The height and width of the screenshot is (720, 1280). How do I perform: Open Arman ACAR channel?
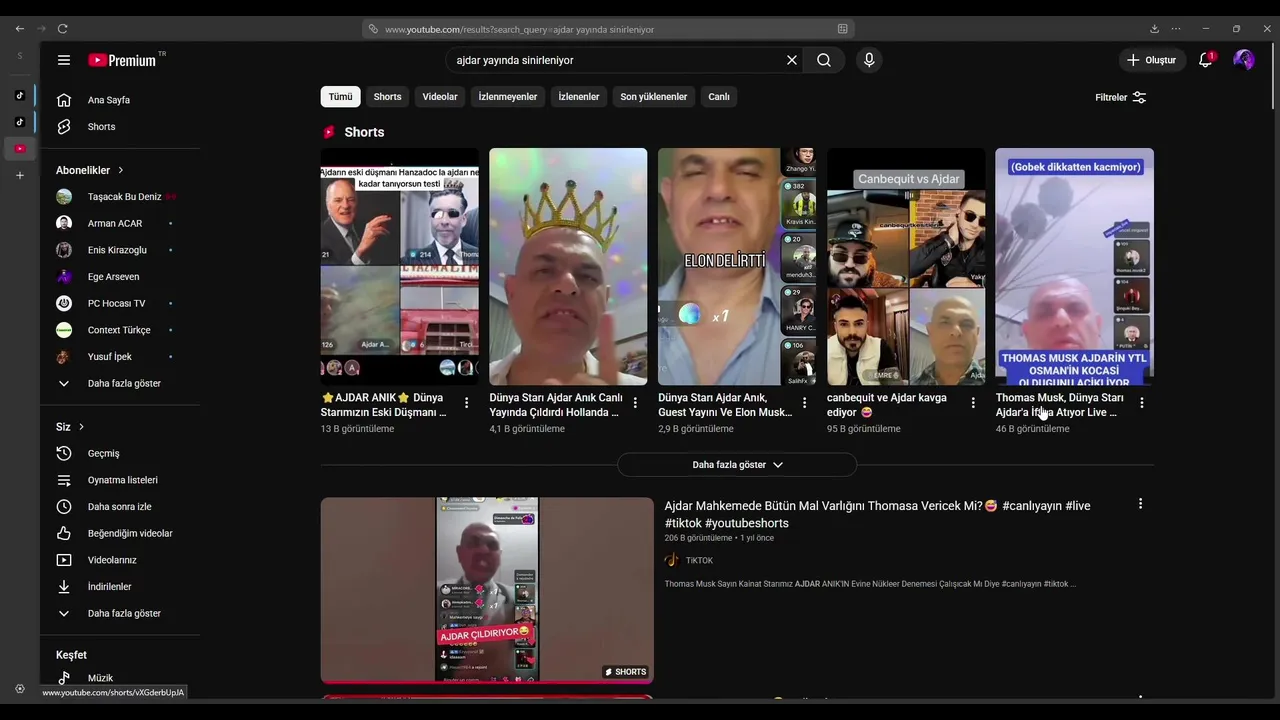pos(117,224)
